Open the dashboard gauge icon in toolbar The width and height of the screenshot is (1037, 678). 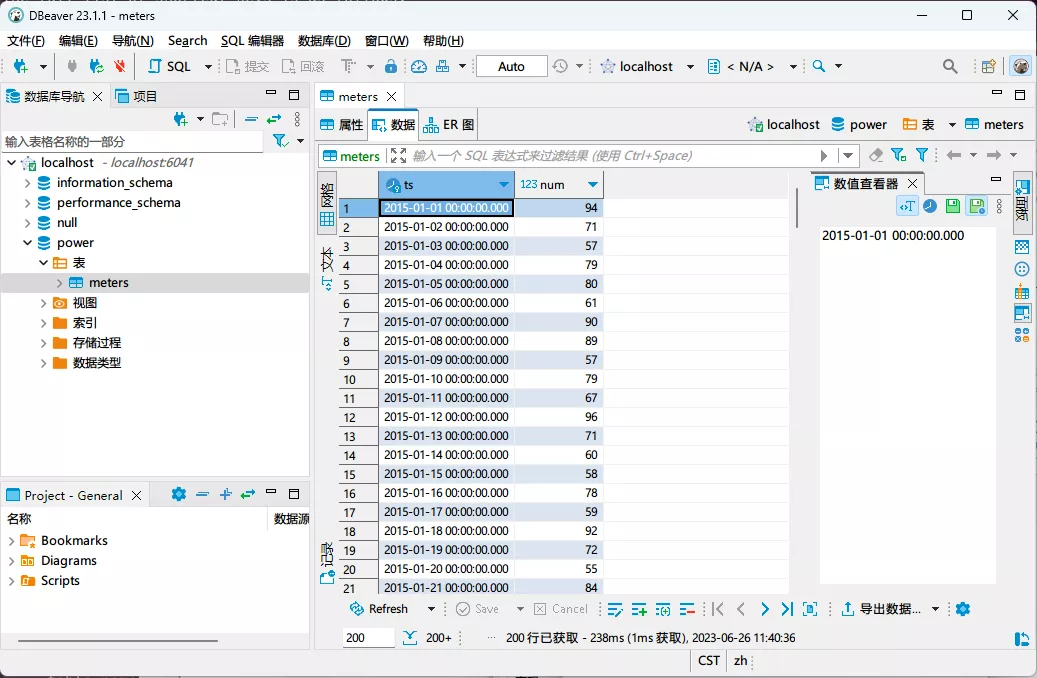point(419,66)
